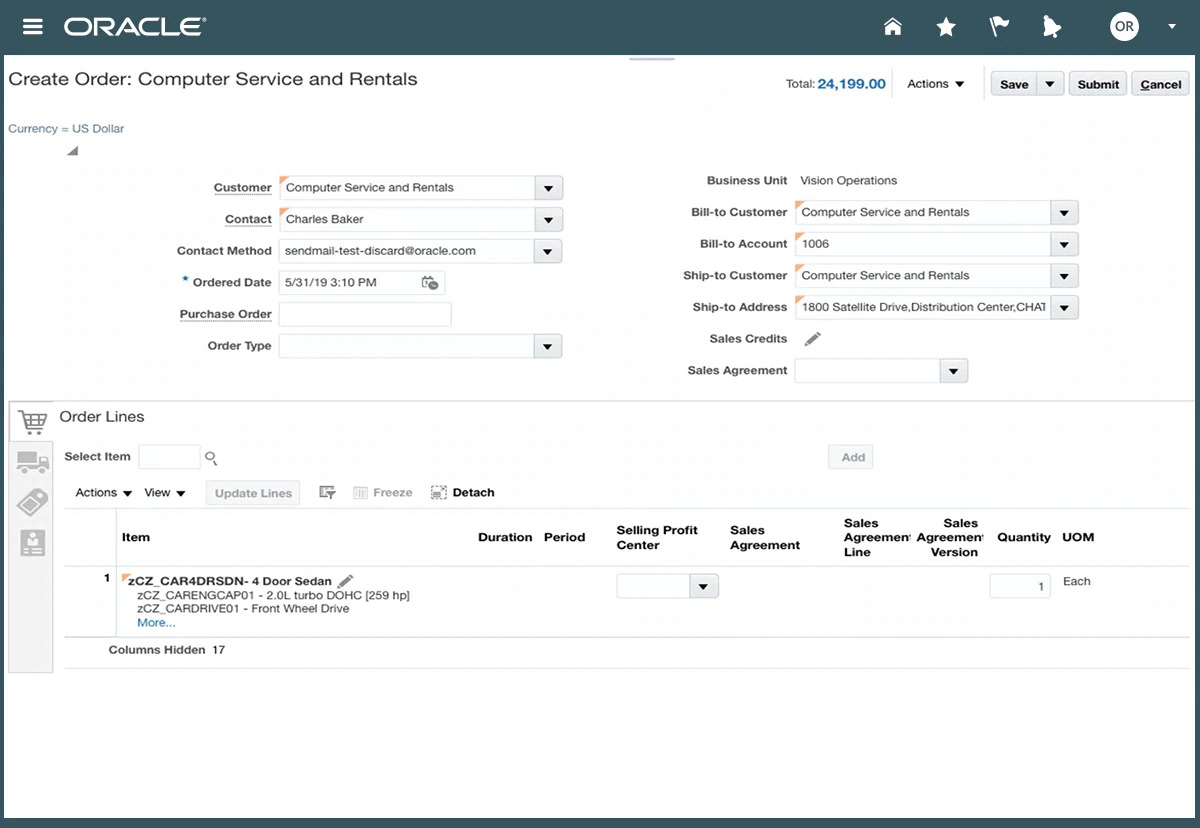Viewport: 1200px width, 828px height.
Task: Click the More... link under item
Action: point(156,623)
